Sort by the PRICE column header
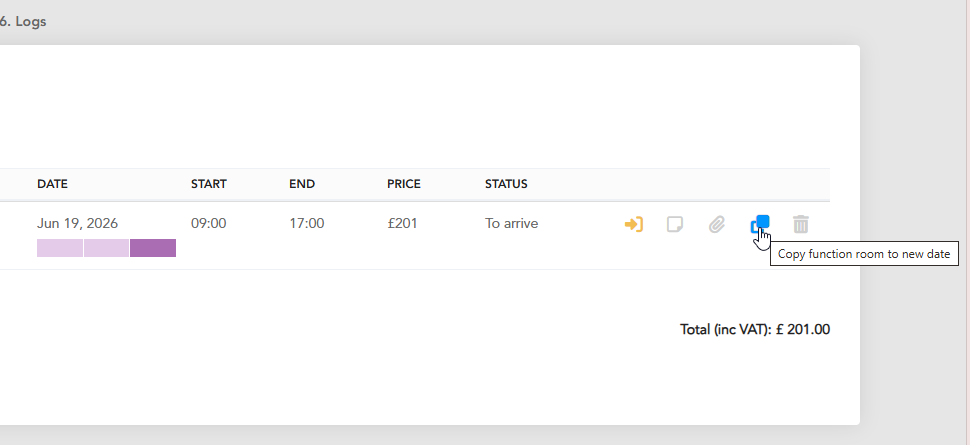The width and height of the screenshot is (970, 445). (404, 184)
